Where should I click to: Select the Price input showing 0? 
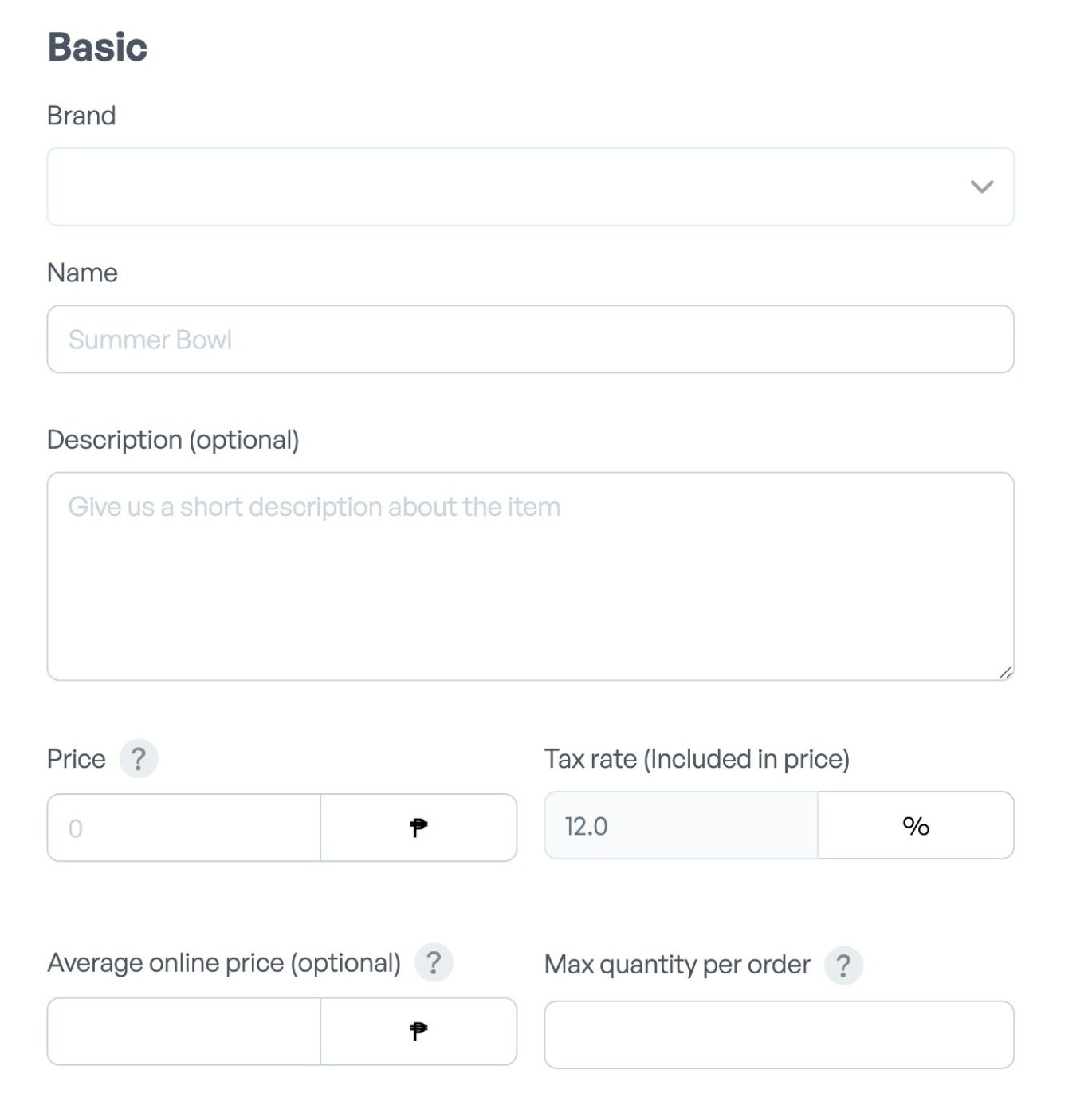point(184,828)
